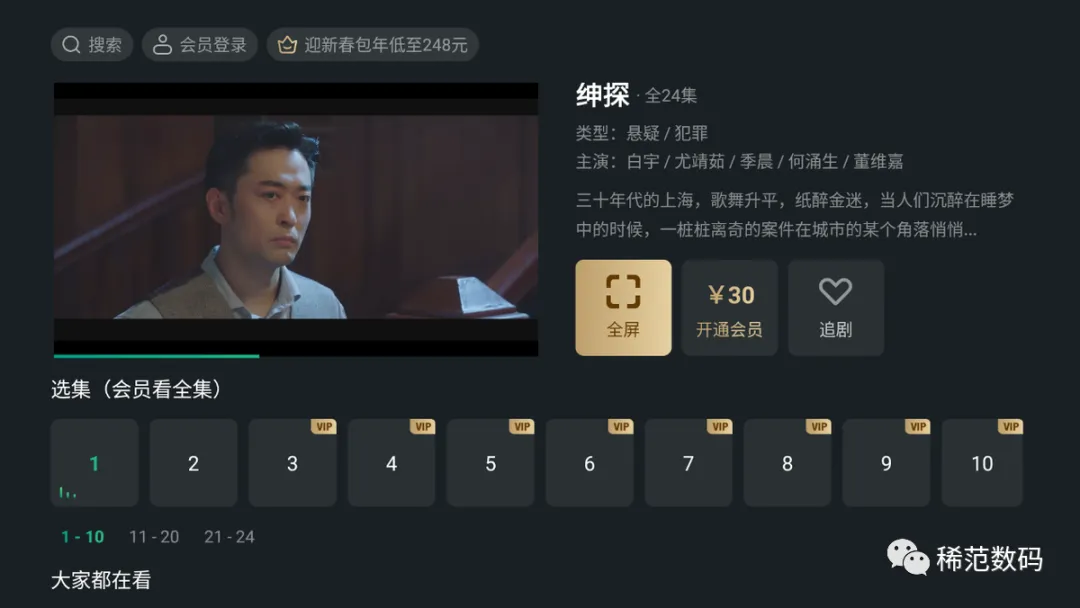This screenshot has height=608, width=1080.
Task: Select episode 7
Action: [688, 463]
